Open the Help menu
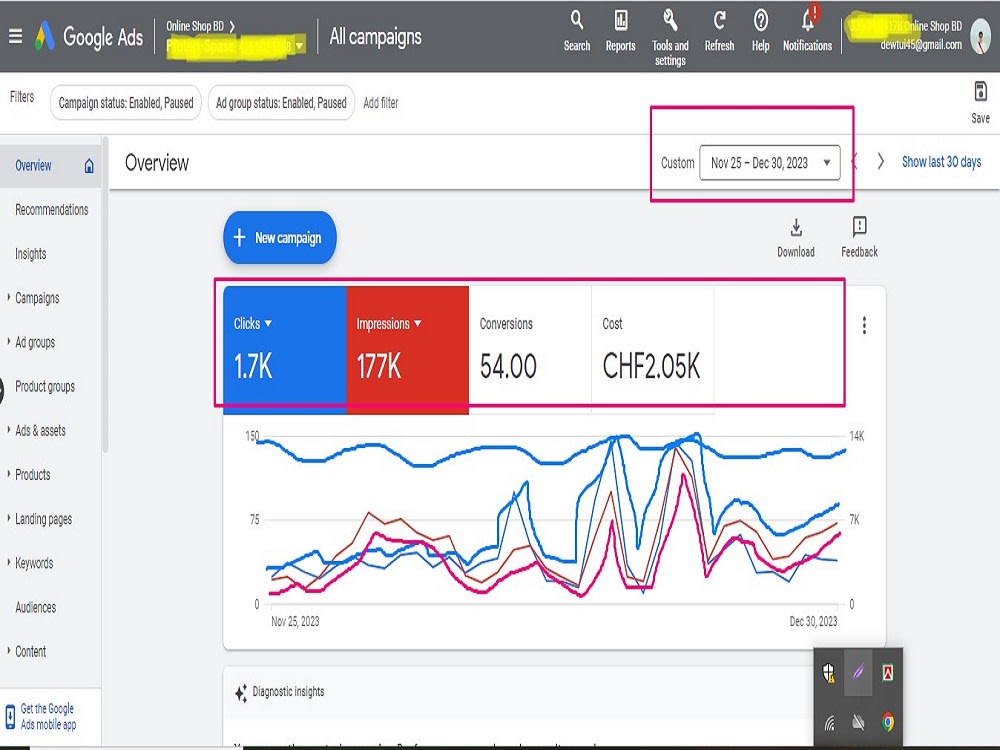The image size is (1000, 750). (x=760, y=31)
